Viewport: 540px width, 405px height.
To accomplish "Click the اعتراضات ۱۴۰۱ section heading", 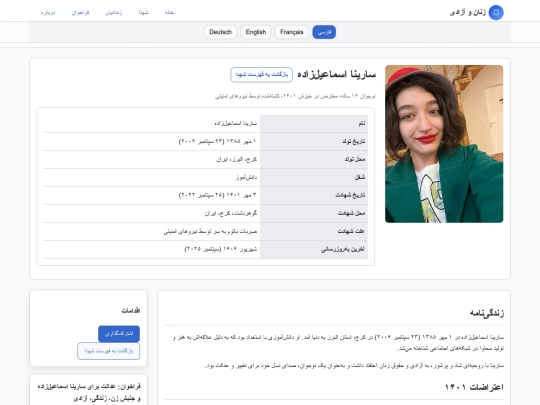I will coord(474,387).
